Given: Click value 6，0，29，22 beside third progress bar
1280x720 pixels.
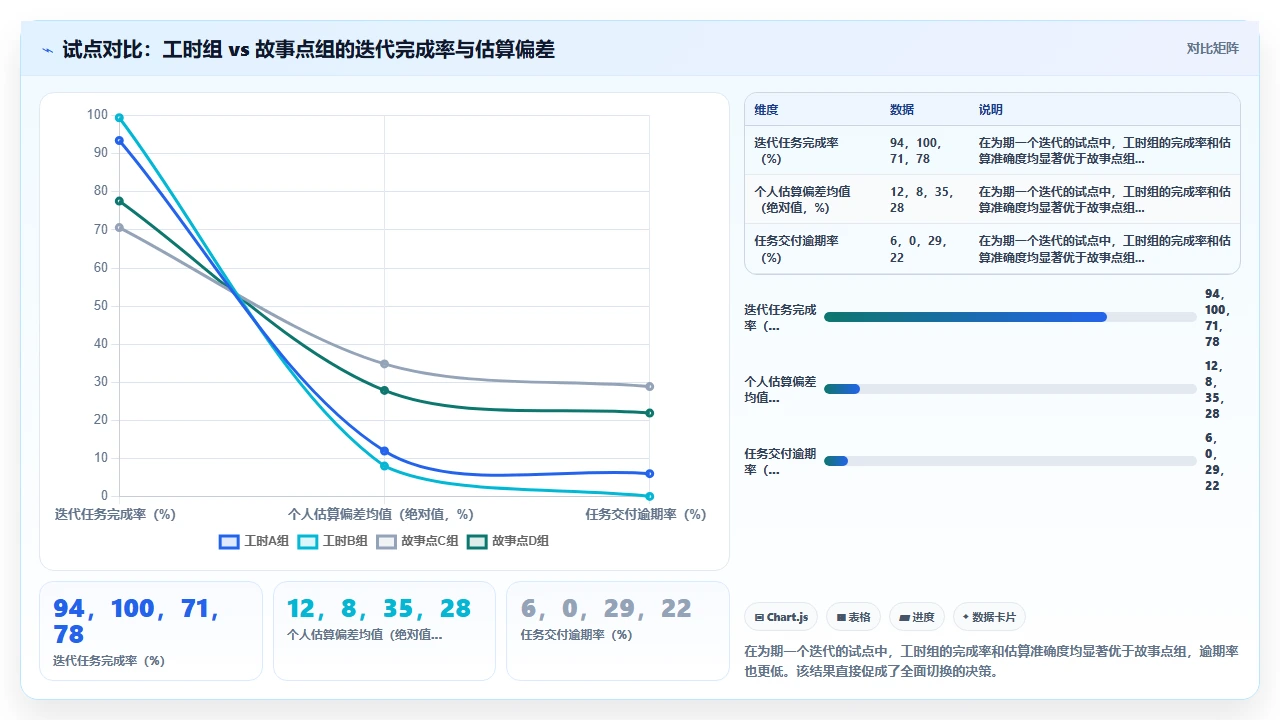Looking at the screenshot, I should pos(1214,462).
